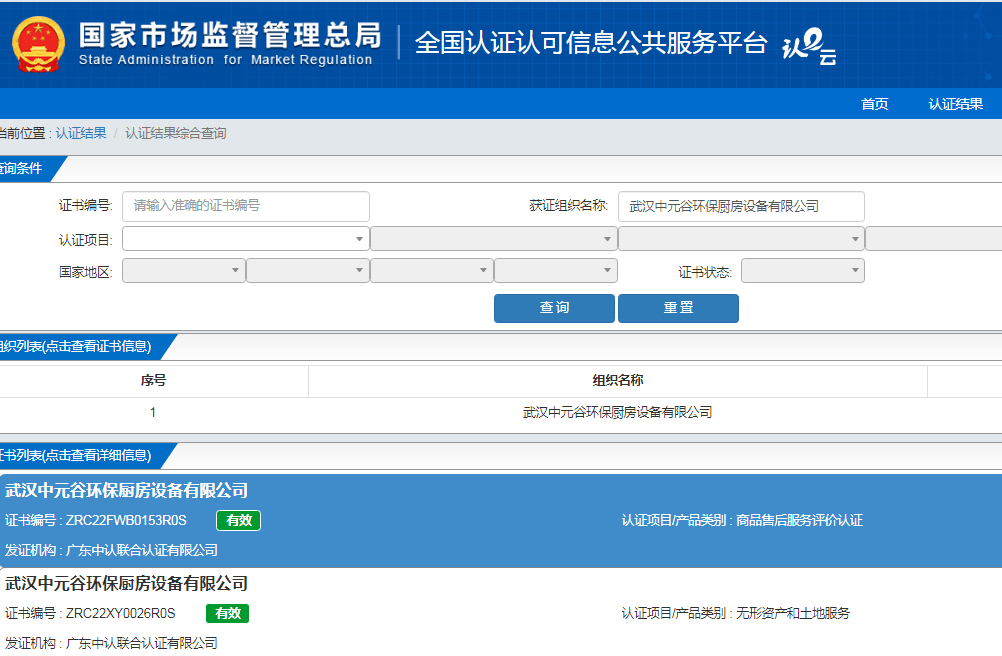The height and width of the screenshot is (656, 1002).
Task: Select organization row 武汉中元谷环保厨房设备有限公司 in table
Action: 617,413
